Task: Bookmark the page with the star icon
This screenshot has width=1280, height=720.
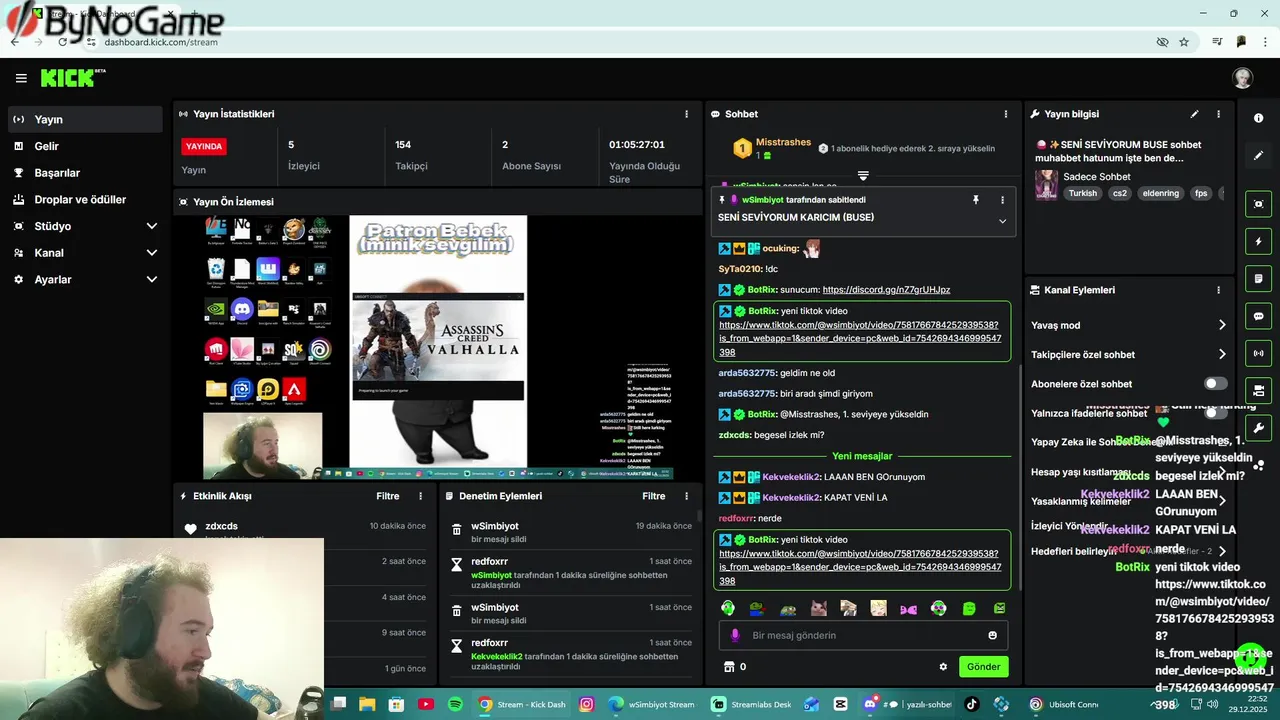Action: 1184,42
